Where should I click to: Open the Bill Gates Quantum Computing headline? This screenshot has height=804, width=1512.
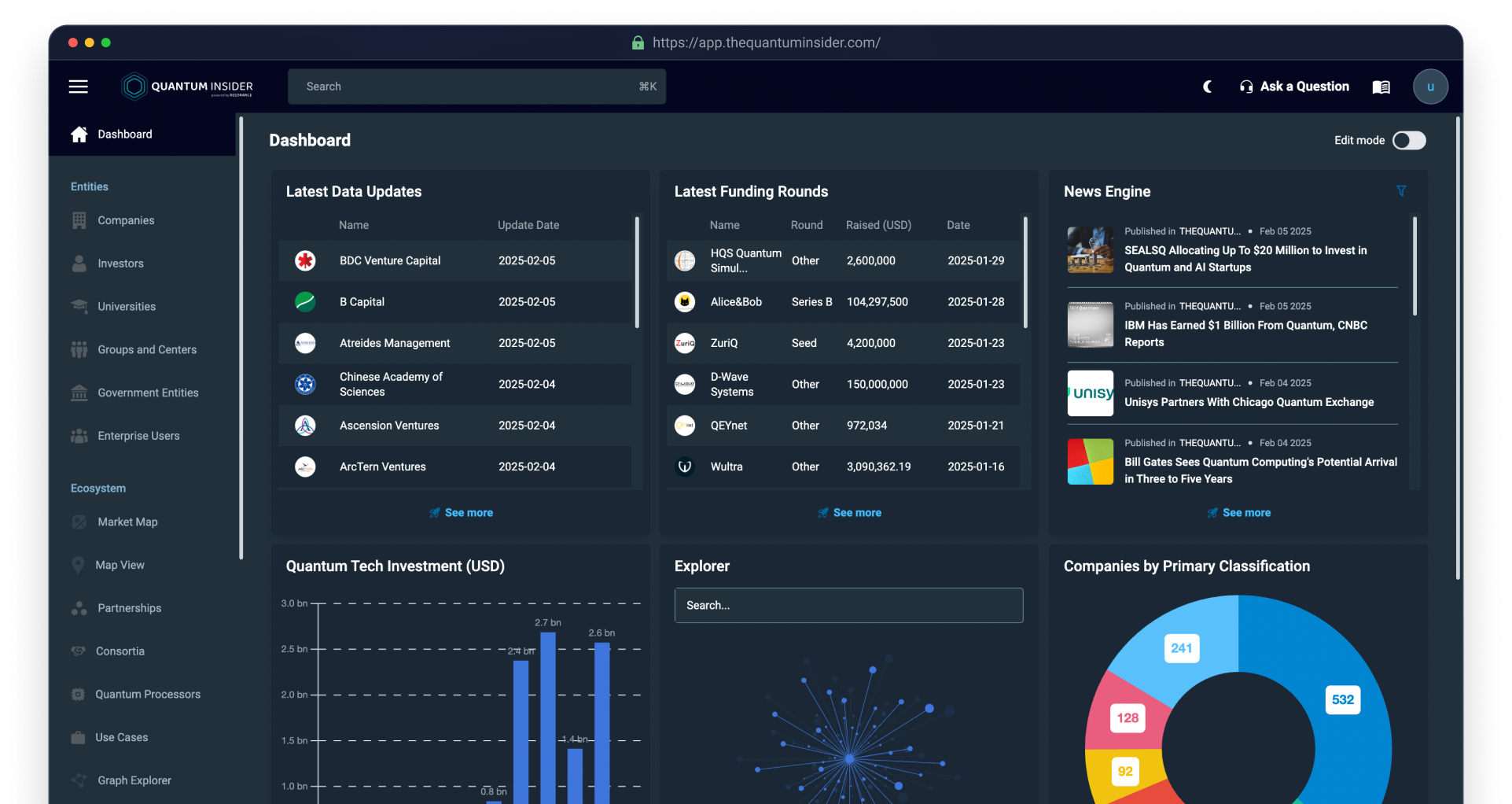pyautogui.click(x=1260, y=470)
